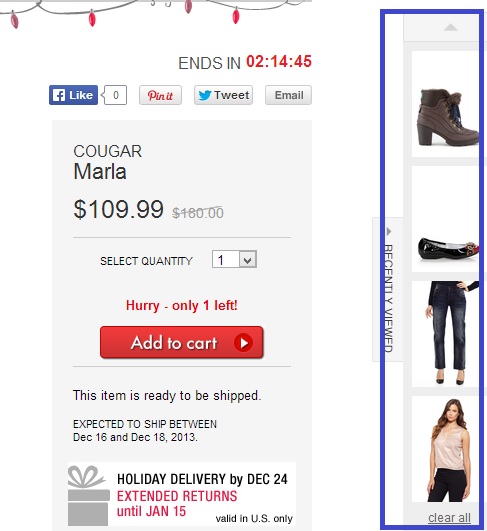The width and height of the screenshot is (487, 531).
Task: Tweet this product
Action: (x=224, y=95)
